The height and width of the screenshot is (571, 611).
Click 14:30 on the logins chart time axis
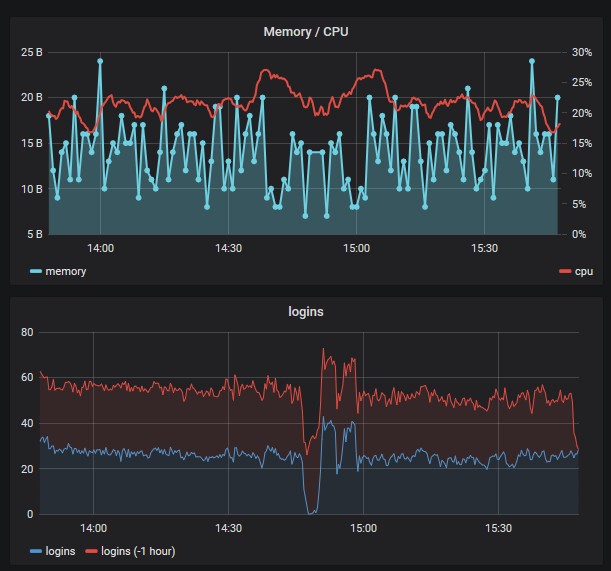point(228,528)
